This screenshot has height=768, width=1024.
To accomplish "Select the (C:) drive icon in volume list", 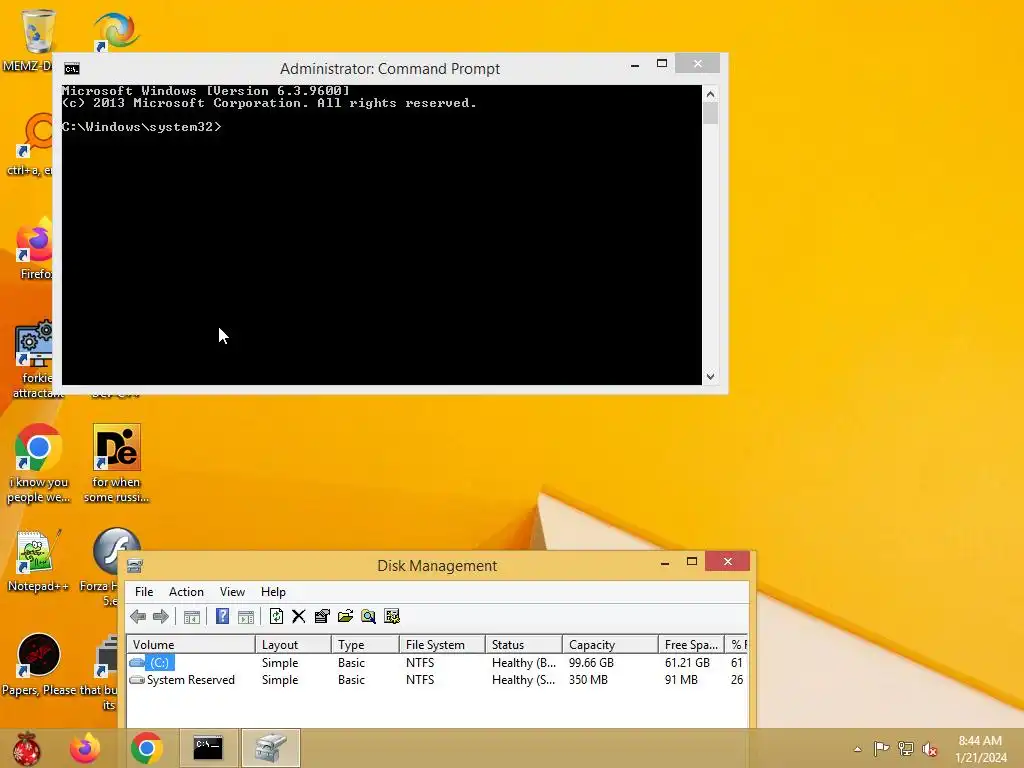I will point(137,662).
